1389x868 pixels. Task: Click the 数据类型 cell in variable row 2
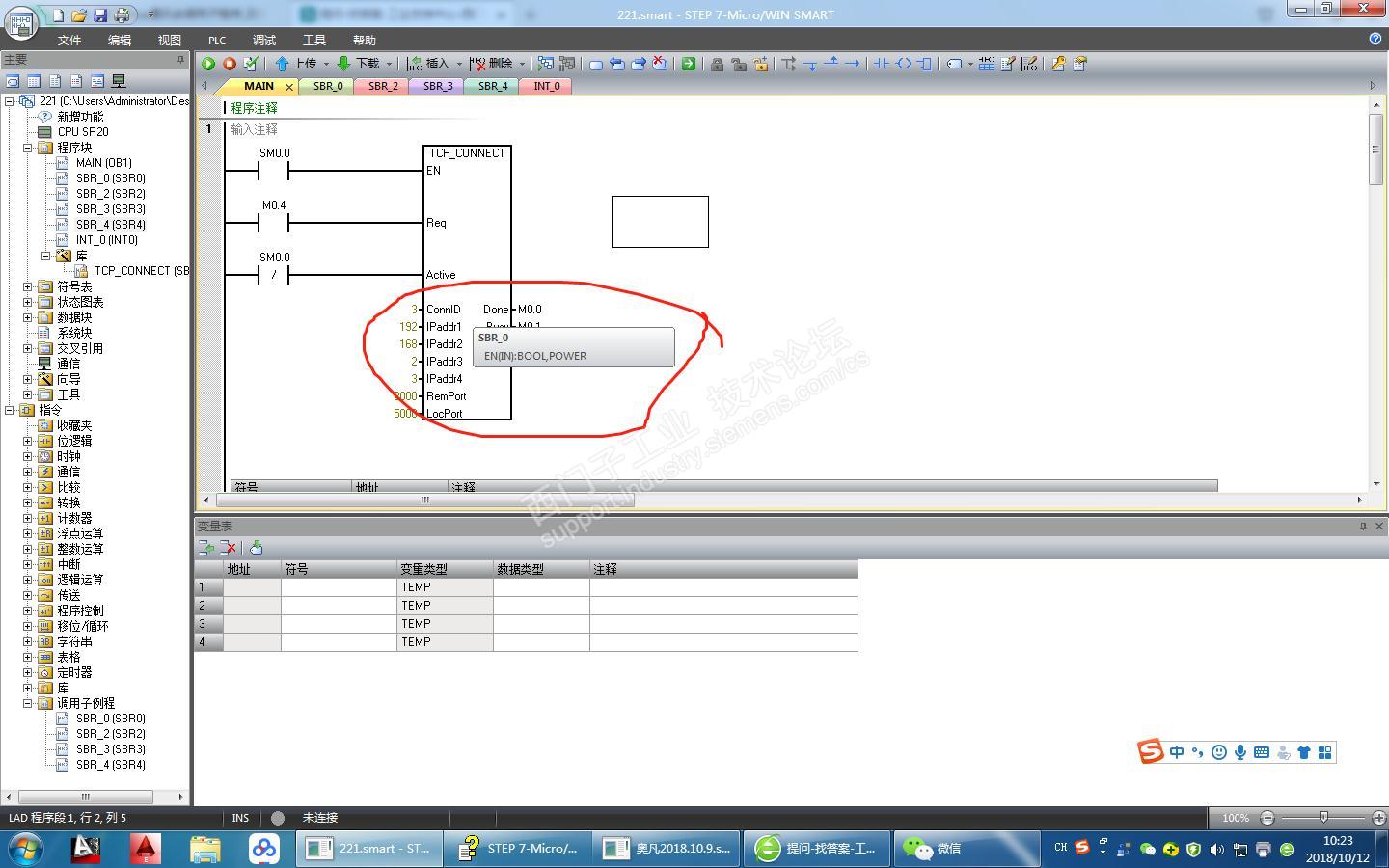pyautogui.click(x=541, y=606)
